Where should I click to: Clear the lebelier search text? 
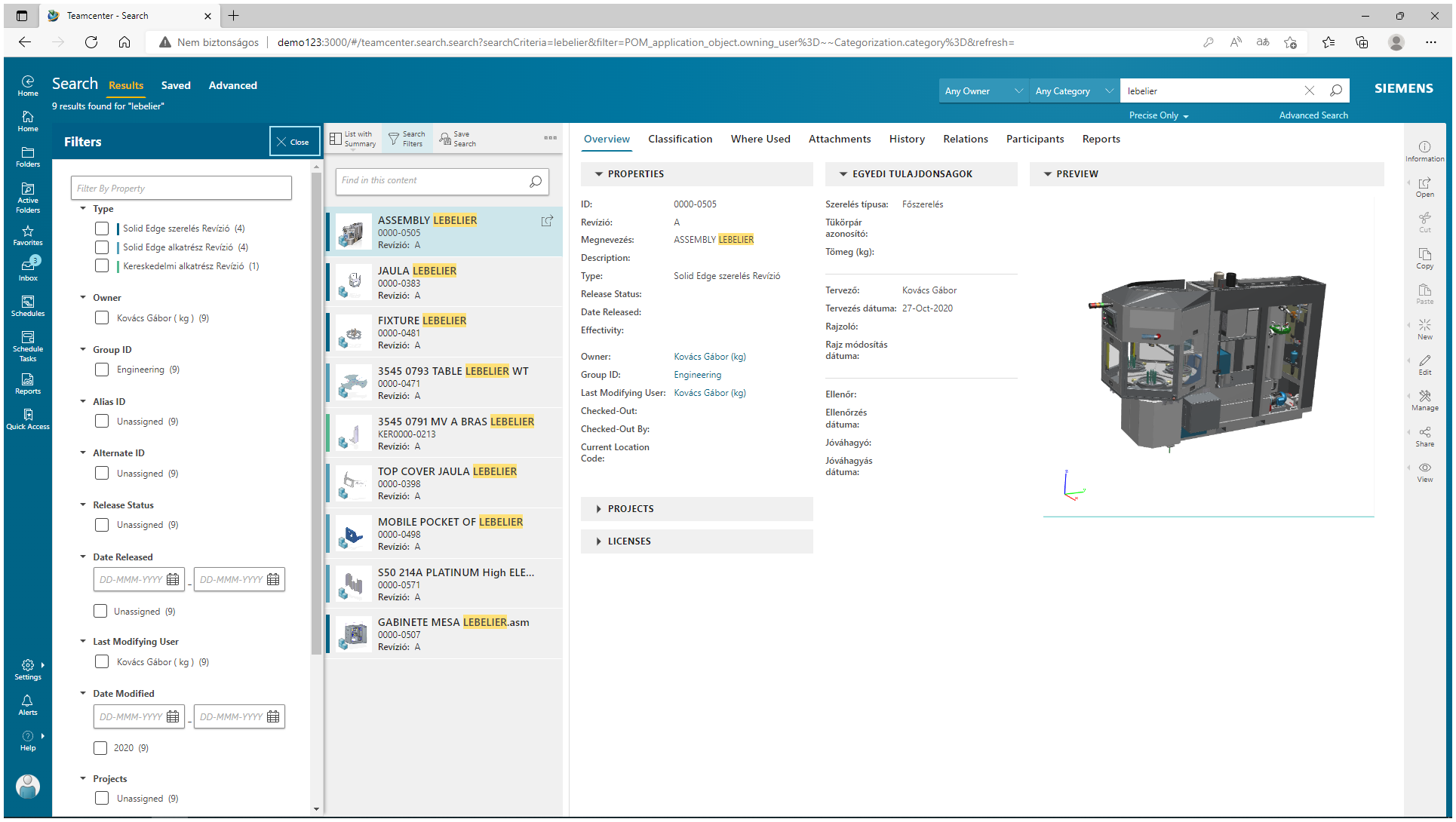click(x=1310, y=90)
